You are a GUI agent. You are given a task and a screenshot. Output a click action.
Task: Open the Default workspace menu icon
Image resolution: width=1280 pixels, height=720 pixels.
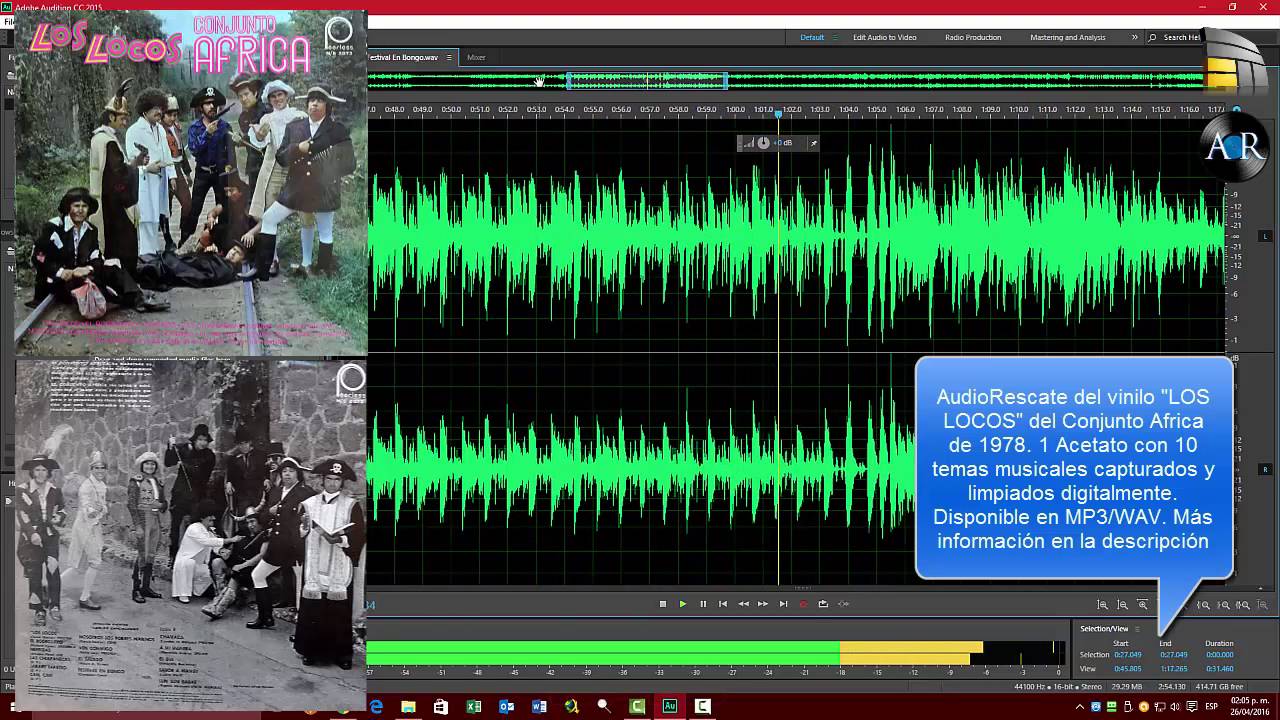click(x=836, y=38)
